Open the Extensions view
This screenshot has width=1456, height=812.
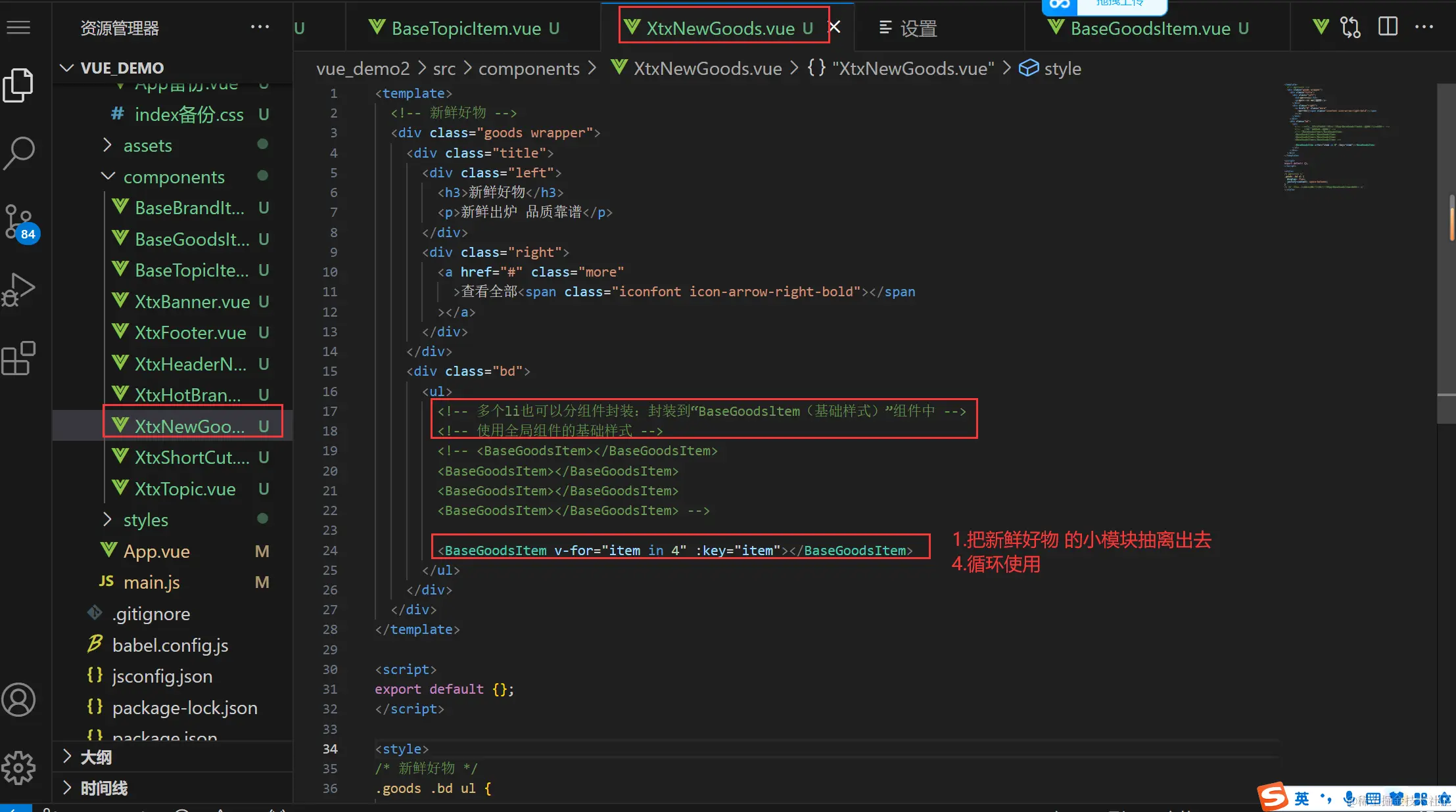(x=18, y=358)
